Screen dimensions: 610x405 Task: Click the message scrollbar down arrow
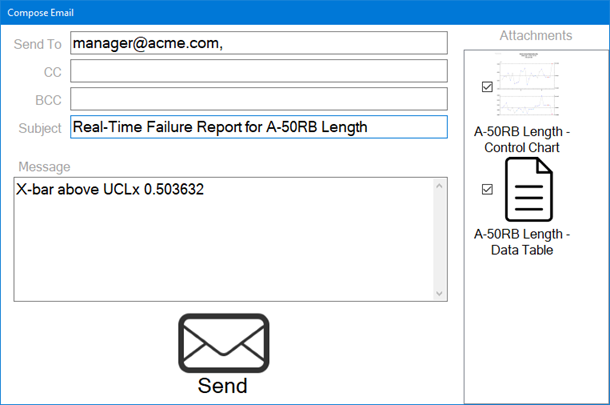pyautogui.click(x=438, y=293)
